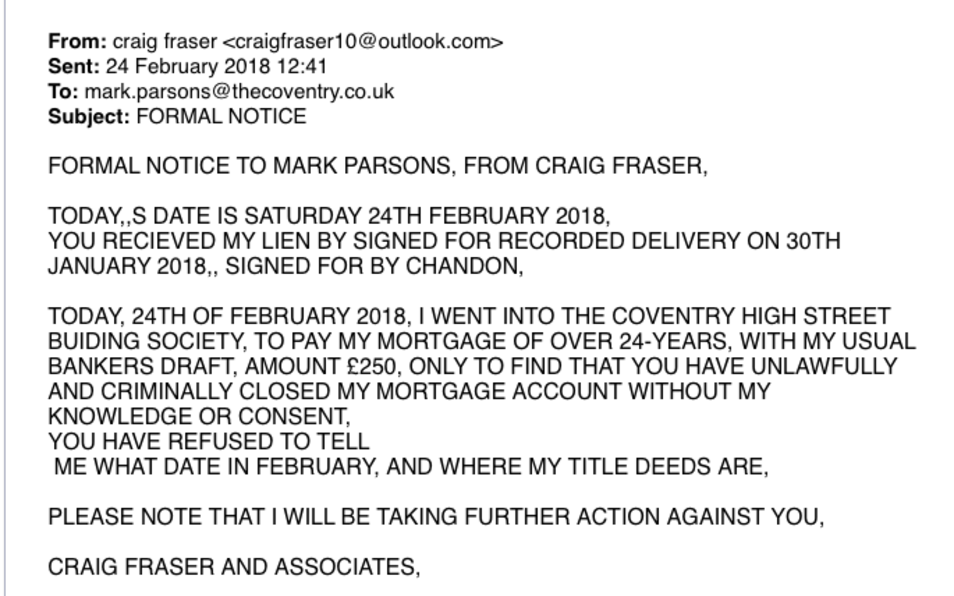
Task: Click the line starting "YOU RECIEVED MY LIEN"
Action: pos(444,241)
